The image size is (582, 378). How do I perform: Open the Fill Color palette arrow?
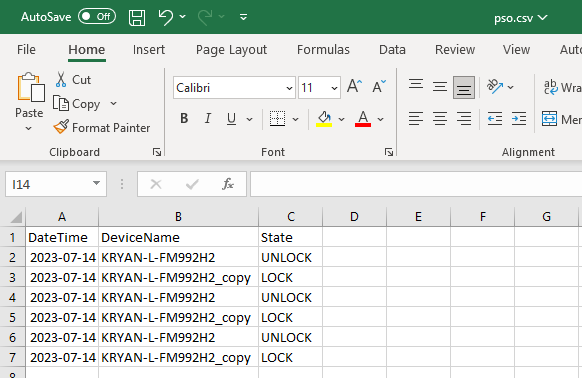[x=341, y=119]
